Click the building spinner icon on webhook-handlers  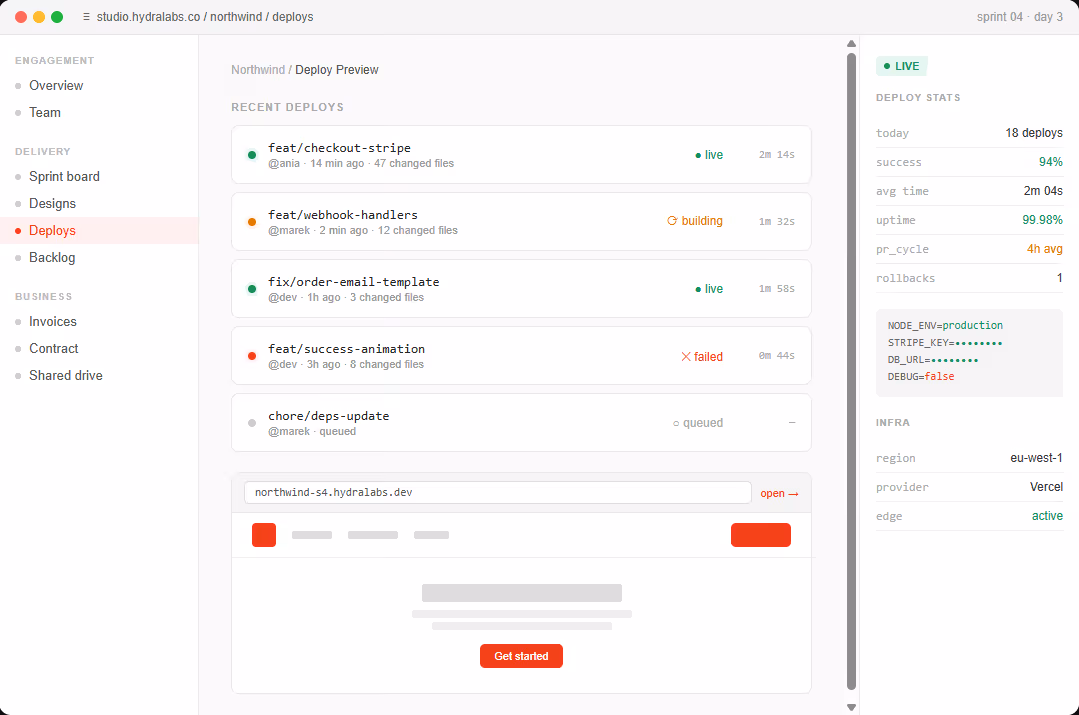(x=672, y=221)
